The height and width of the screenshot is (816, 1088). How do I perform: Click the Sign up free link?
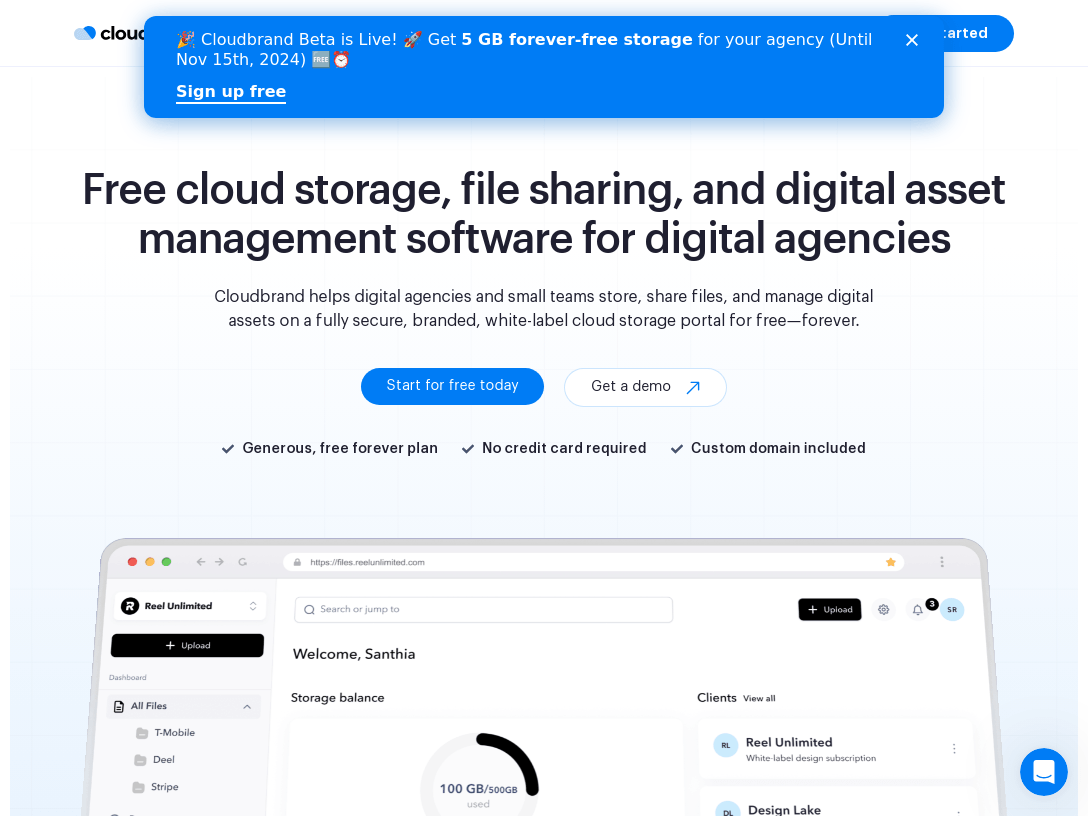tap(231, 92)
